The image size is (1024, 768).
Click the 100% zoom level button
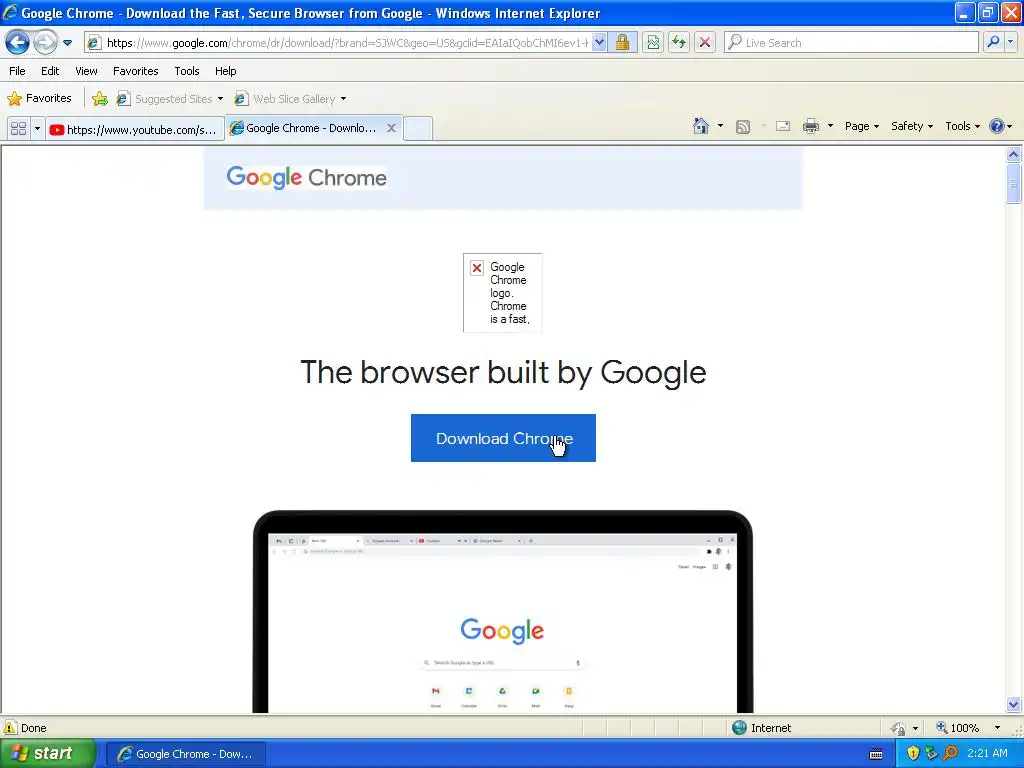[x=958, y=728]
